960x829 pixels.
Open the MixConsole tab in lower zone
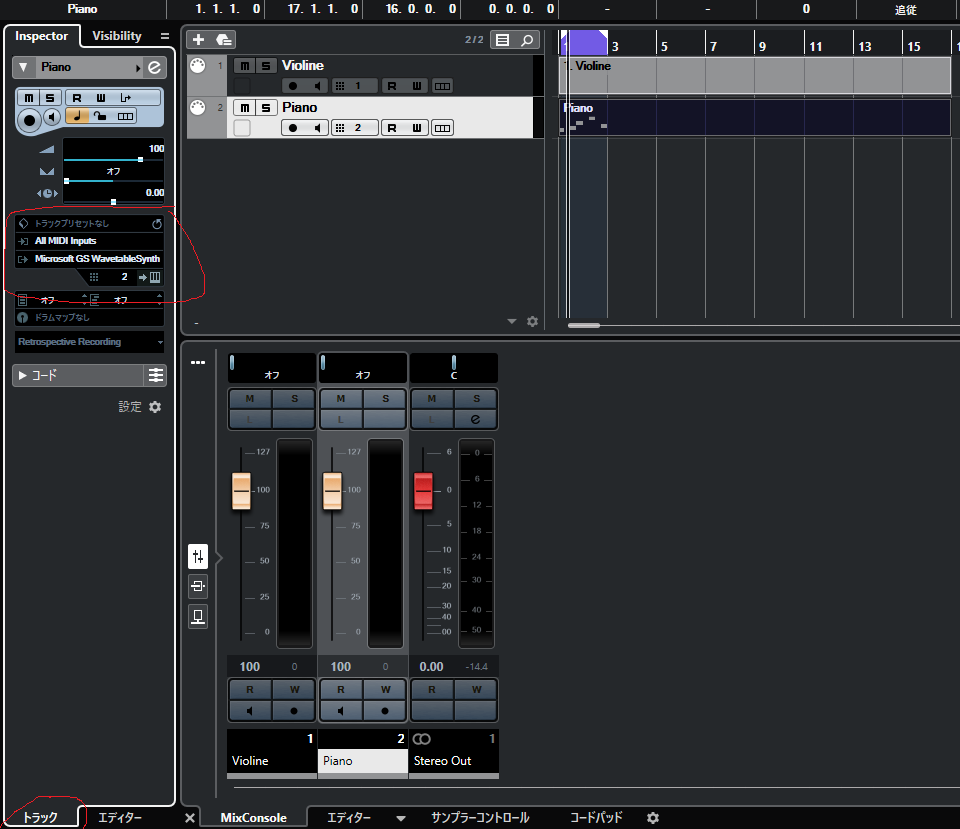coord(253,817)
